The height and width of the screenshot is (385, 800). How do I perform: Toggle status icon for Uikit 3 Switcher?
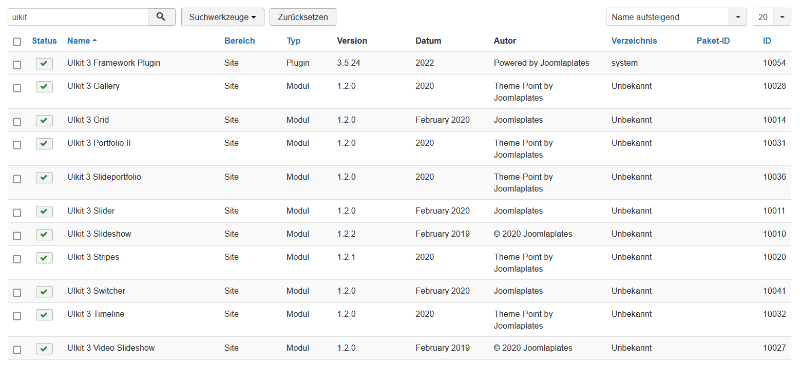pyautogui.click(x=44, y=292)
